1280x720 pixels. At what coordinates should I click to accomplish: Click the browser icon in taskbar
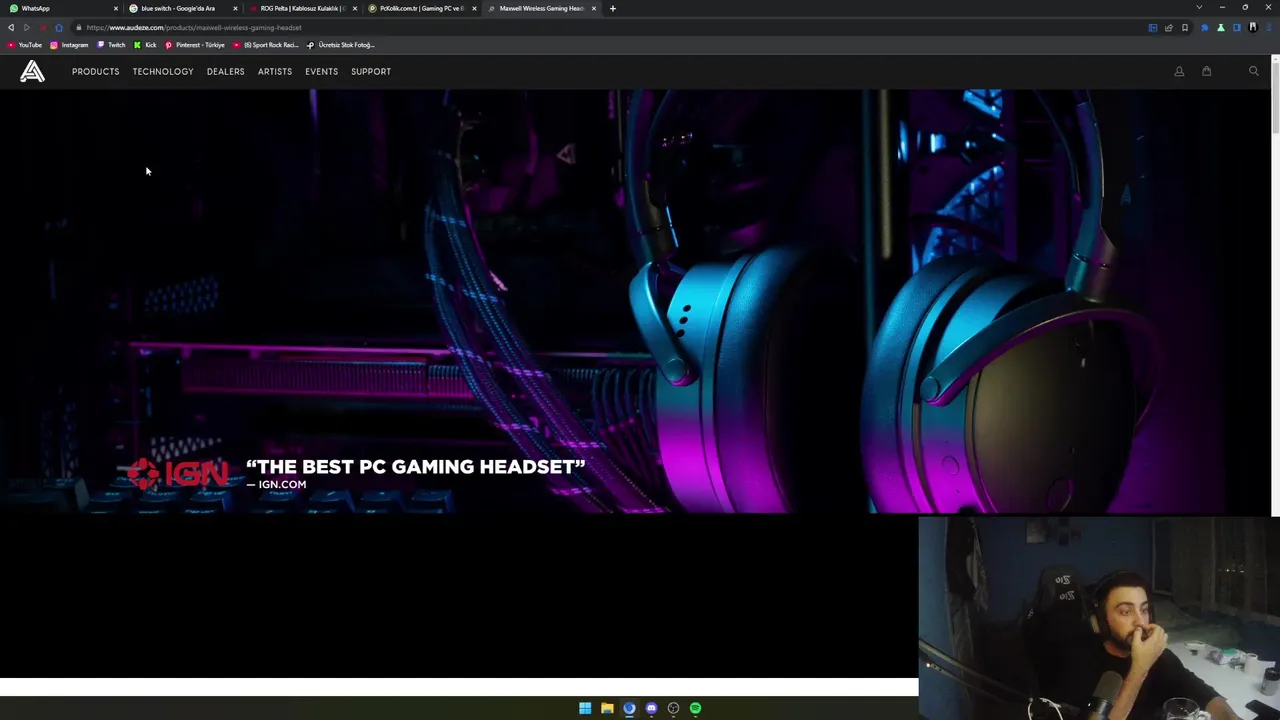[x=629, y=708]
